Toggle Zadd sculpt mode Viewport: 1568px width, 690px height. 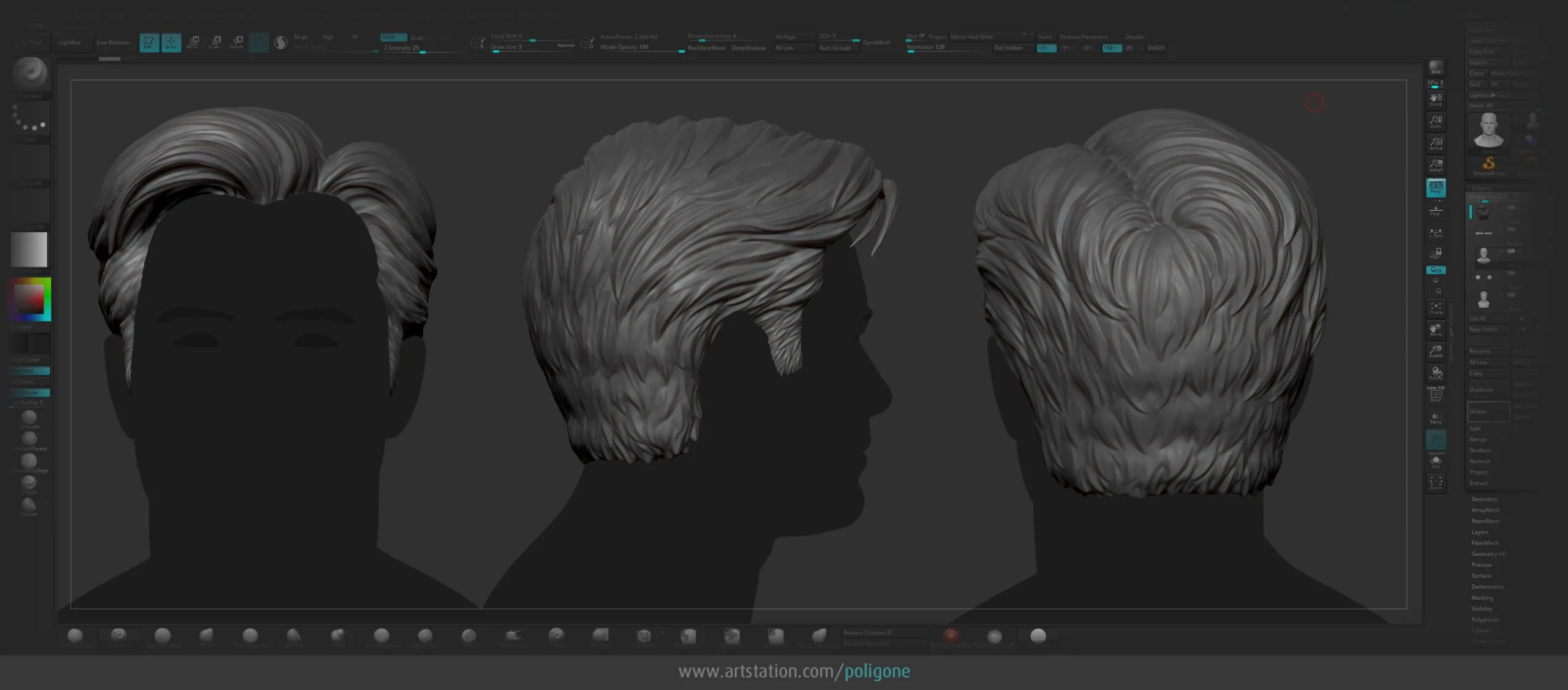pyautogui.click(x=393, y=37)
